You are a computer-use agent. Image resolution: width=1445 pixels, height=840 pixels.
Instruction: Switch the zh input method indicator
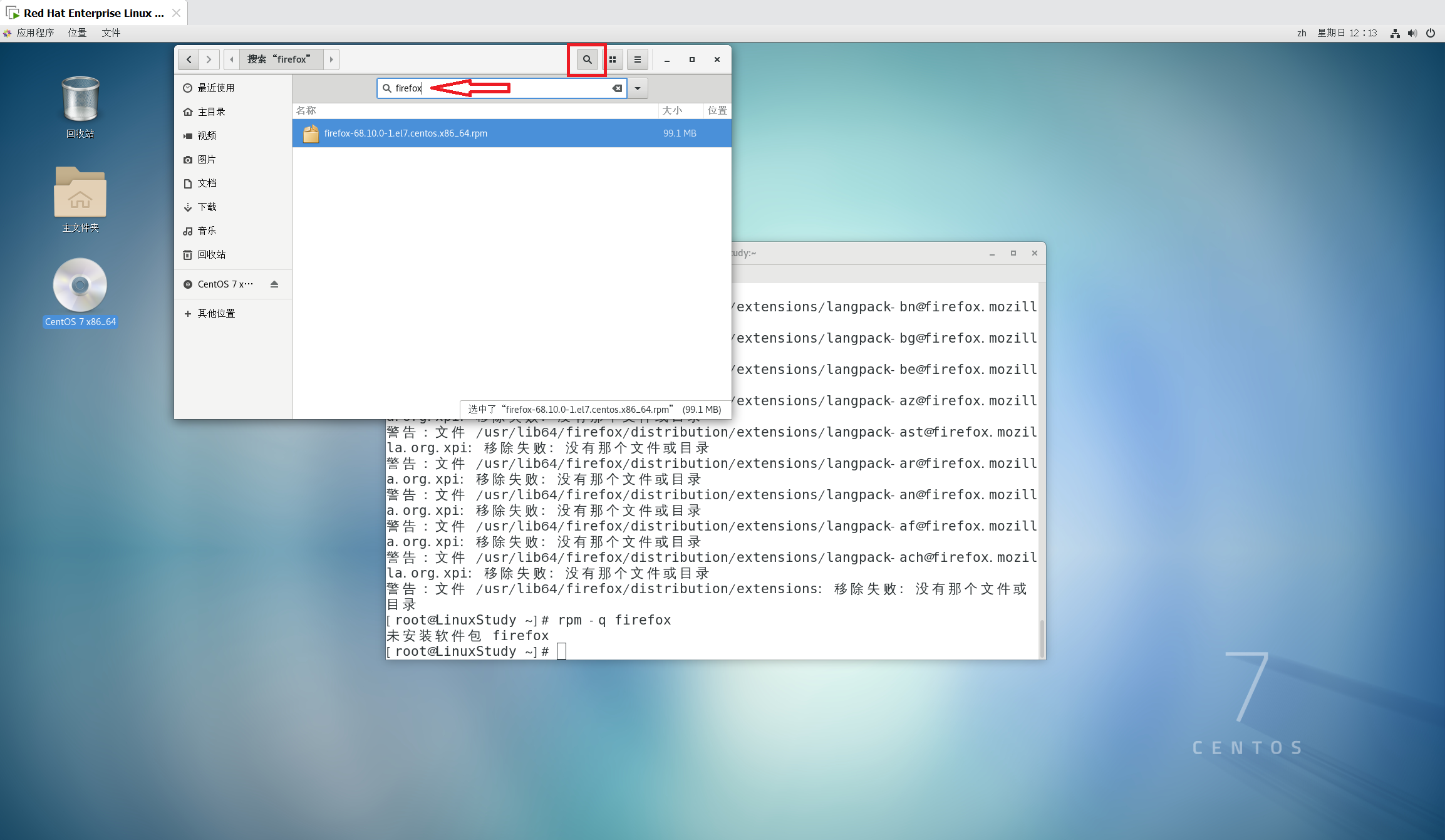click(x=1302, y=33)
